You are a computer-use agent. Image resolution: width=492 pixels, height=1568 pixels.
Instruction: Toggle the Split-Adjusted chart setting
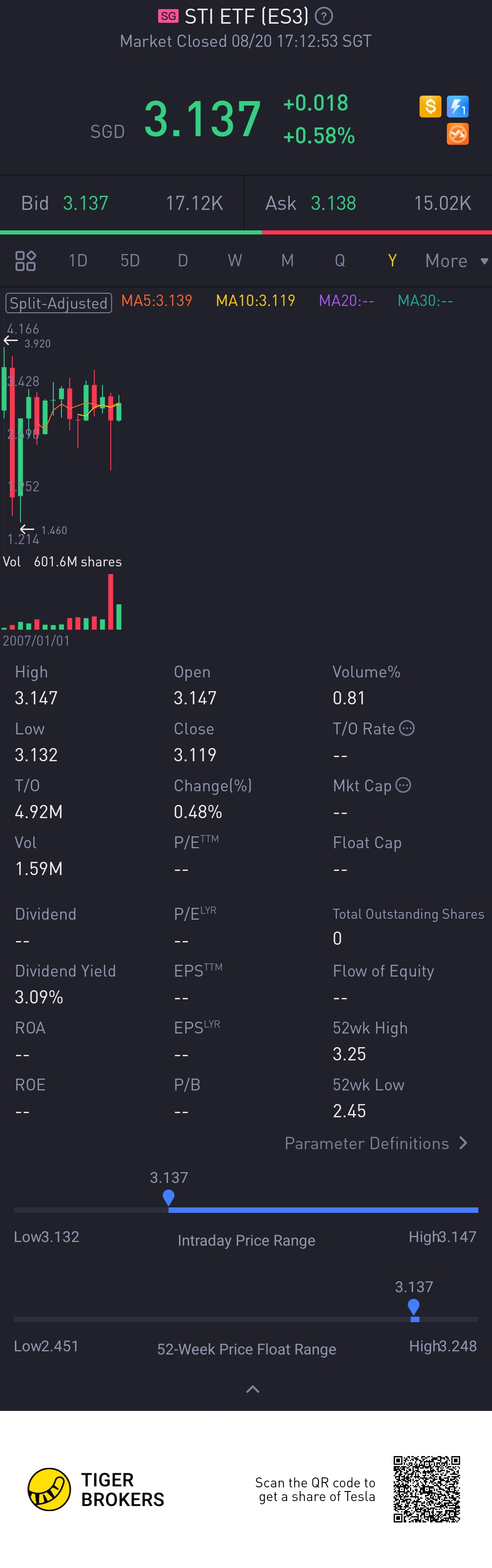[58, 302]
